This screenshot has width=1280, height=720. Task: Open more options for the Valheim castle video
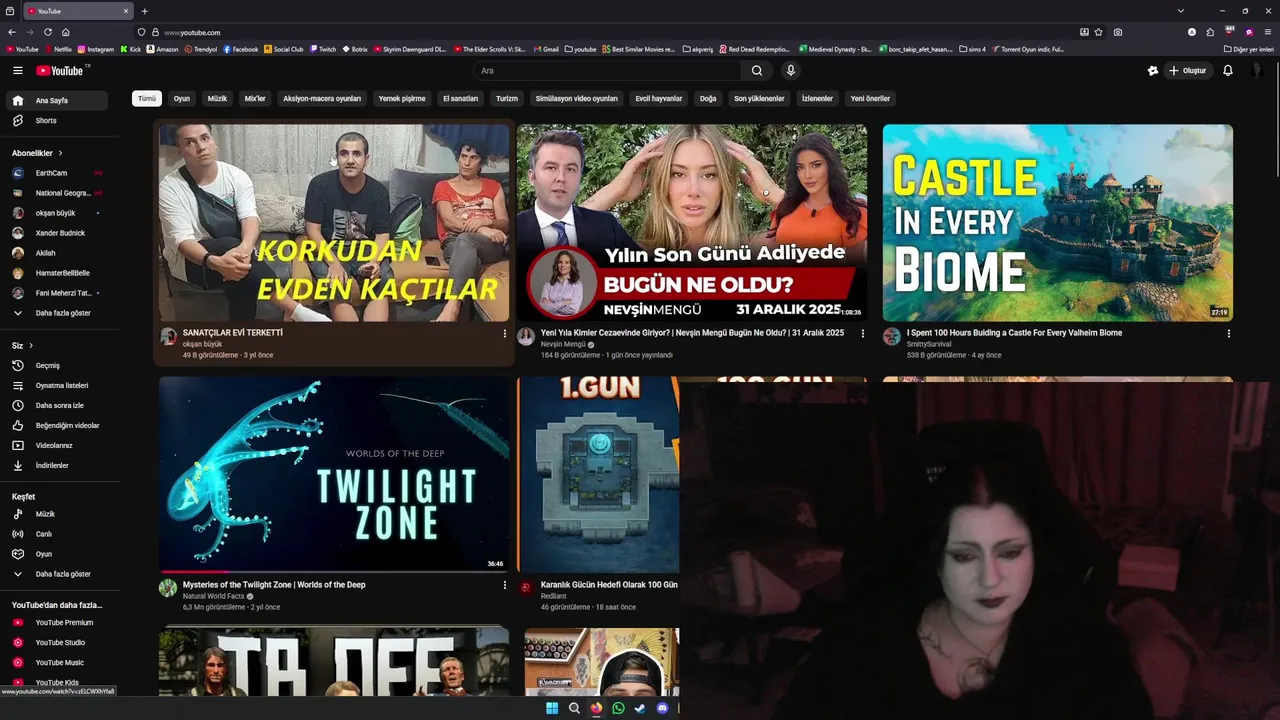pyautogui.click(x=1228, y=334)
